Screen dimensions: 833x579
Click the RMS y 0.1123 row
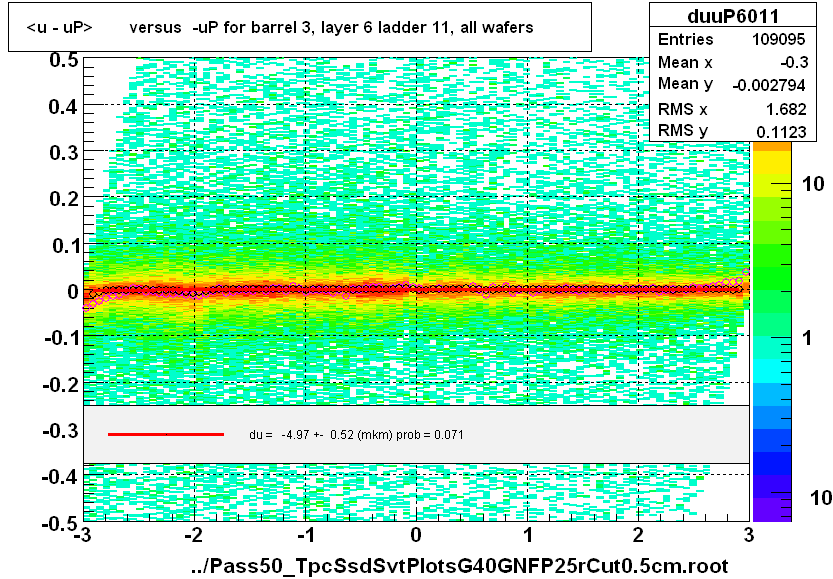[x=733, y=130]
